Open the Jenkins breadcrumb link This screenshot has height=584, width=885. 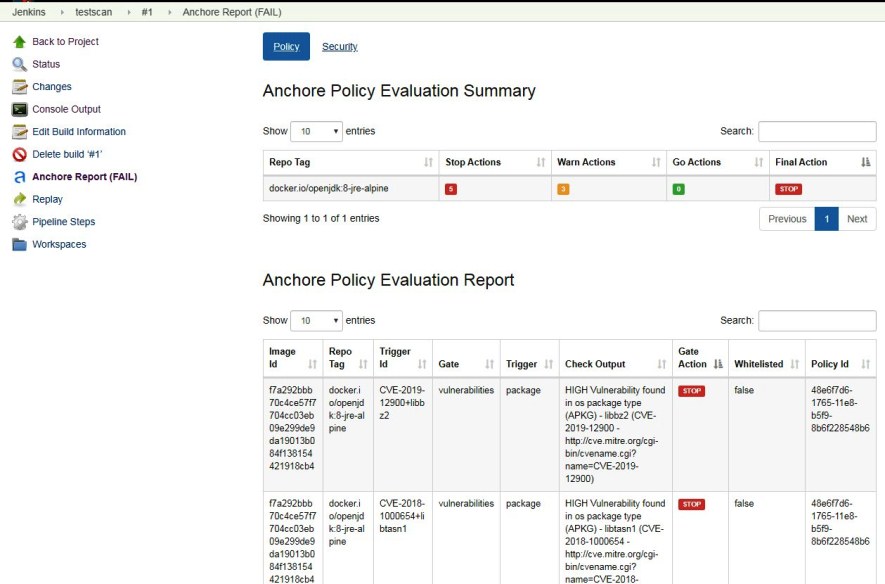click(x=28, y=11)
